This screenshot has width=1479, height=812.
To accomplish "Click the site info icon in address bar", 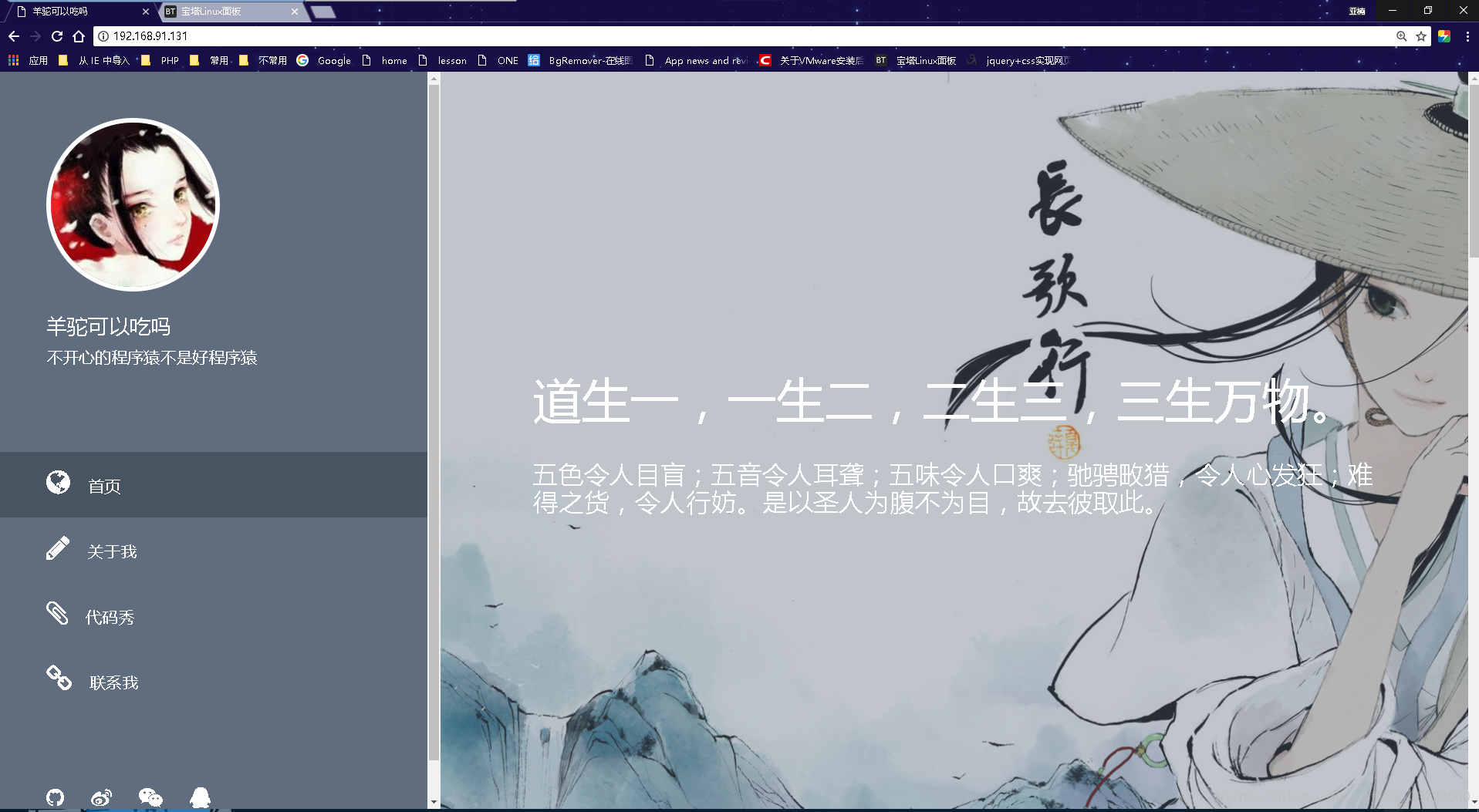I will point(103,36).
